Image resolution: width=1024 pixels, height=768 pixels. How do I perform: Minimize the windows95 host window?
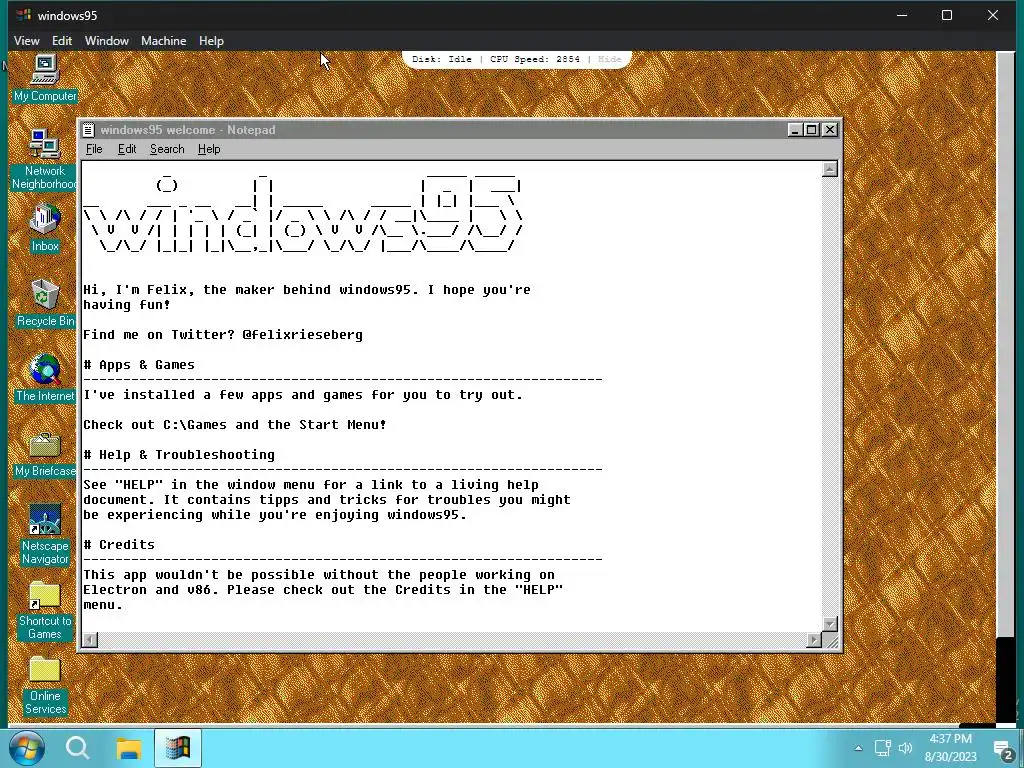coord(902,15)
